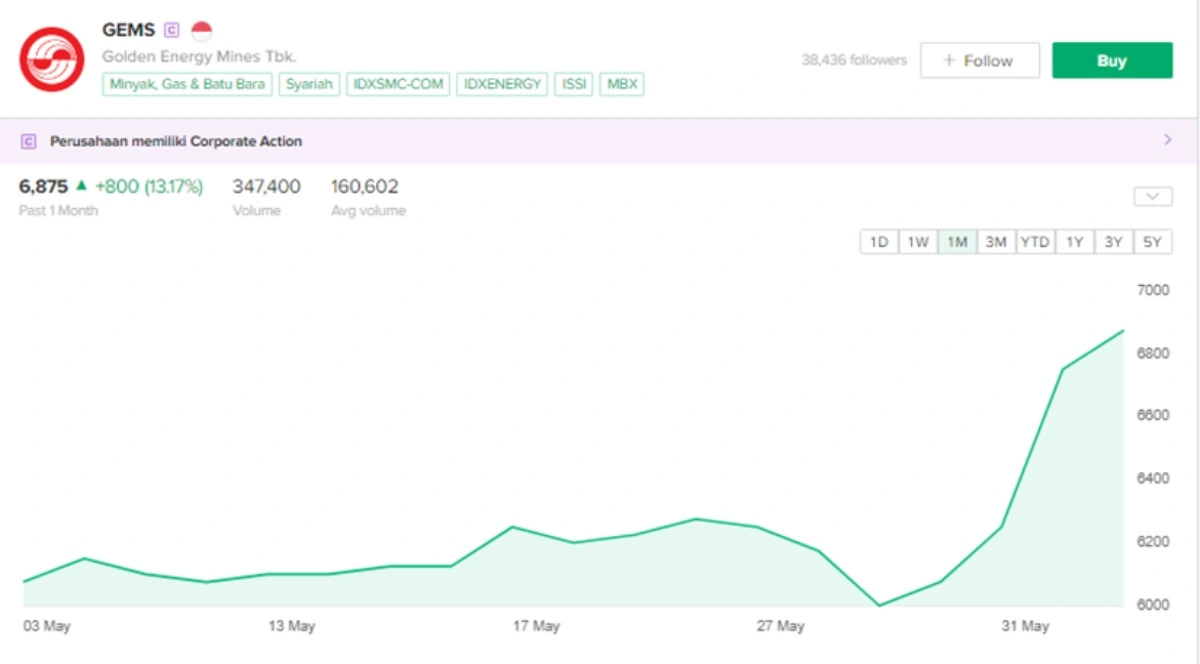Click the 27 May date label
The width and height of the screenshot is (1200, 664).
[780, 627]
